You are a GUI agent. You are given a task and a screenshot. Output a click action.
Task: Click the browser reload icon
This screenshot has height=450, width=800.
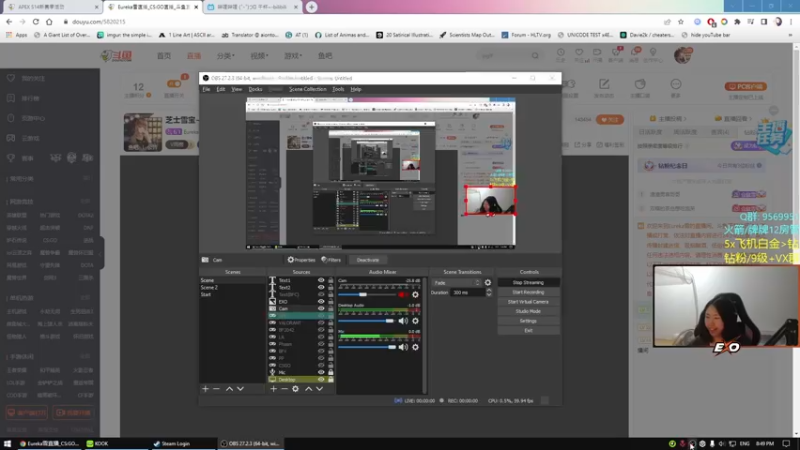[36, 21]
